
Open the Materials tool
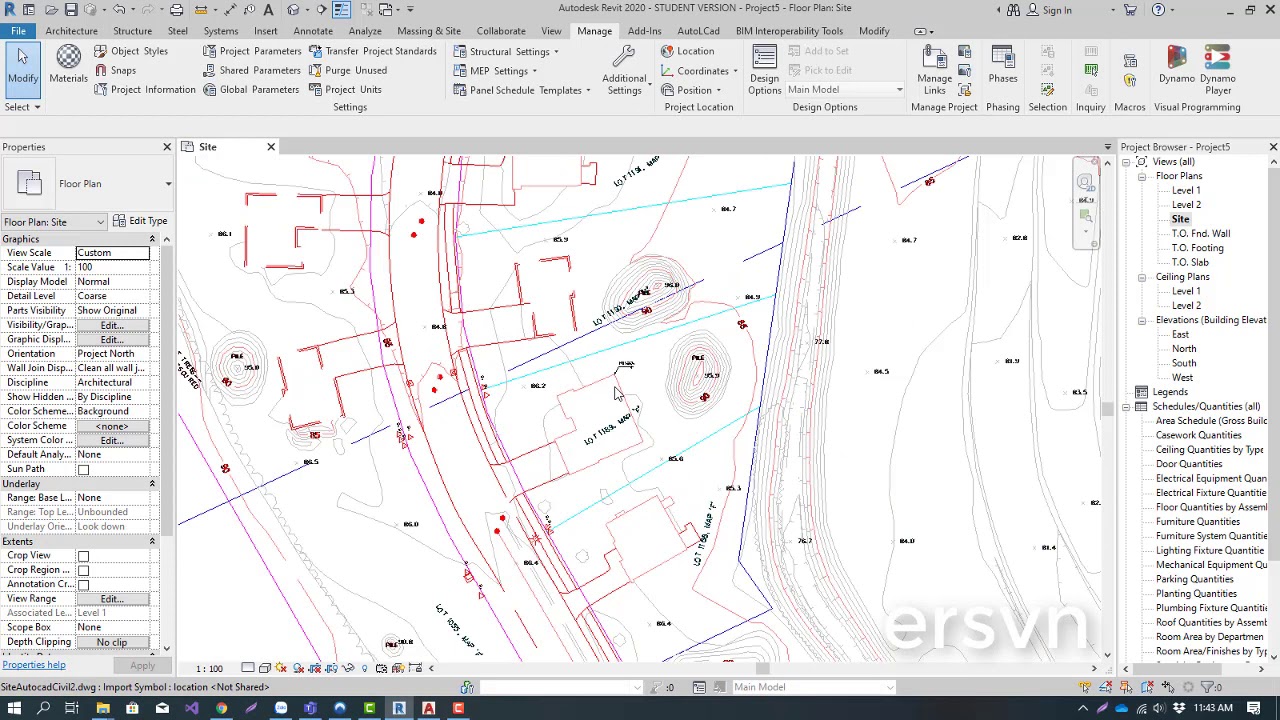(68, 64)
